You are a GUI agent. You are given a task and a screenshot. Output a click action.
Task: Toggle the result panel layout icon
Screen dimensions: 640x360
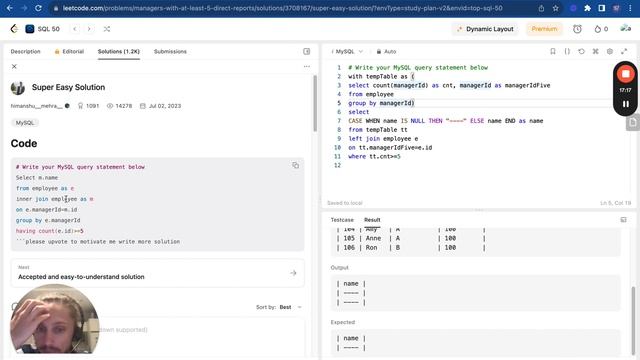623,220
